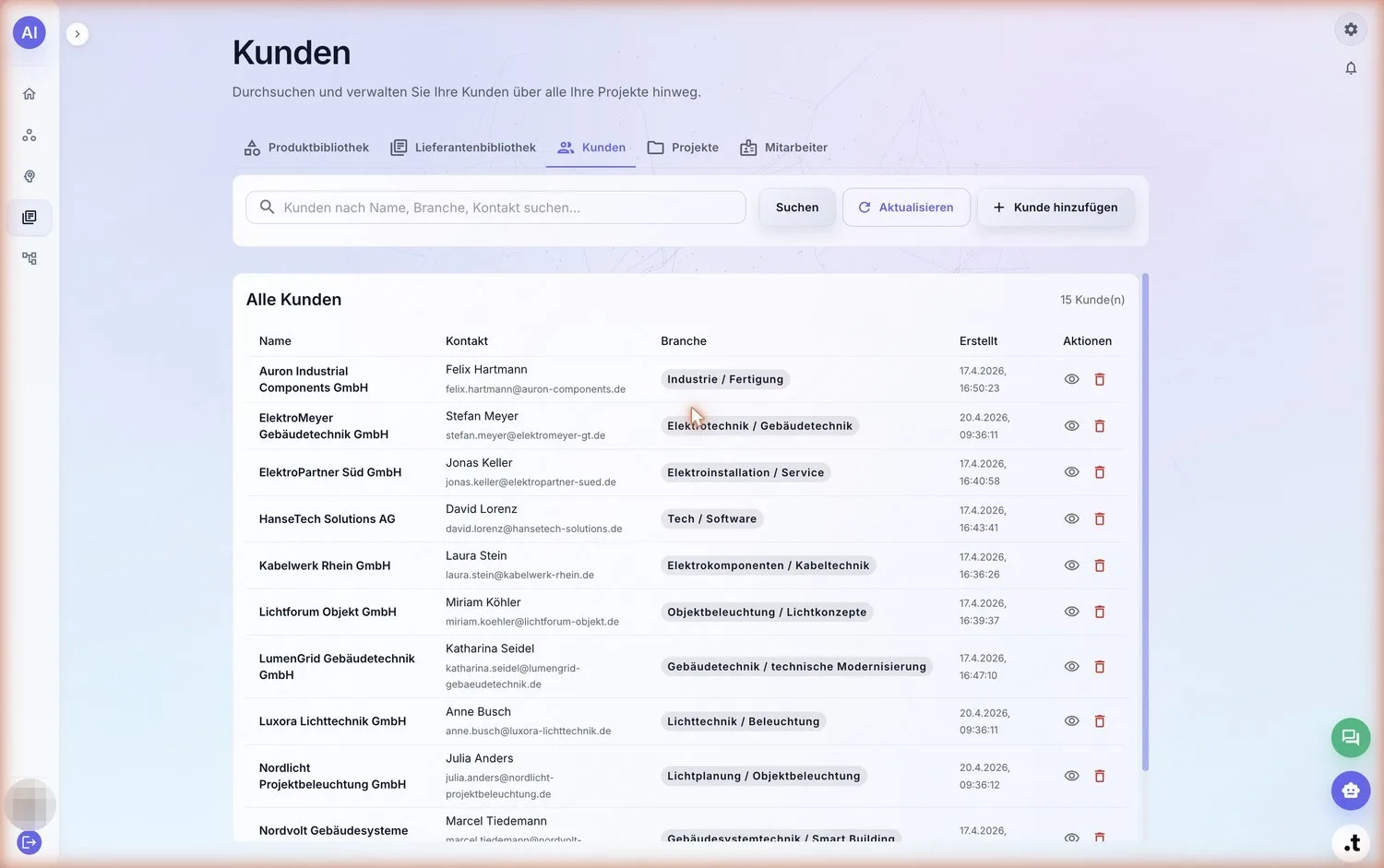Click Elektrokomponenten / Kabeltechnik tag

(769, 565)
